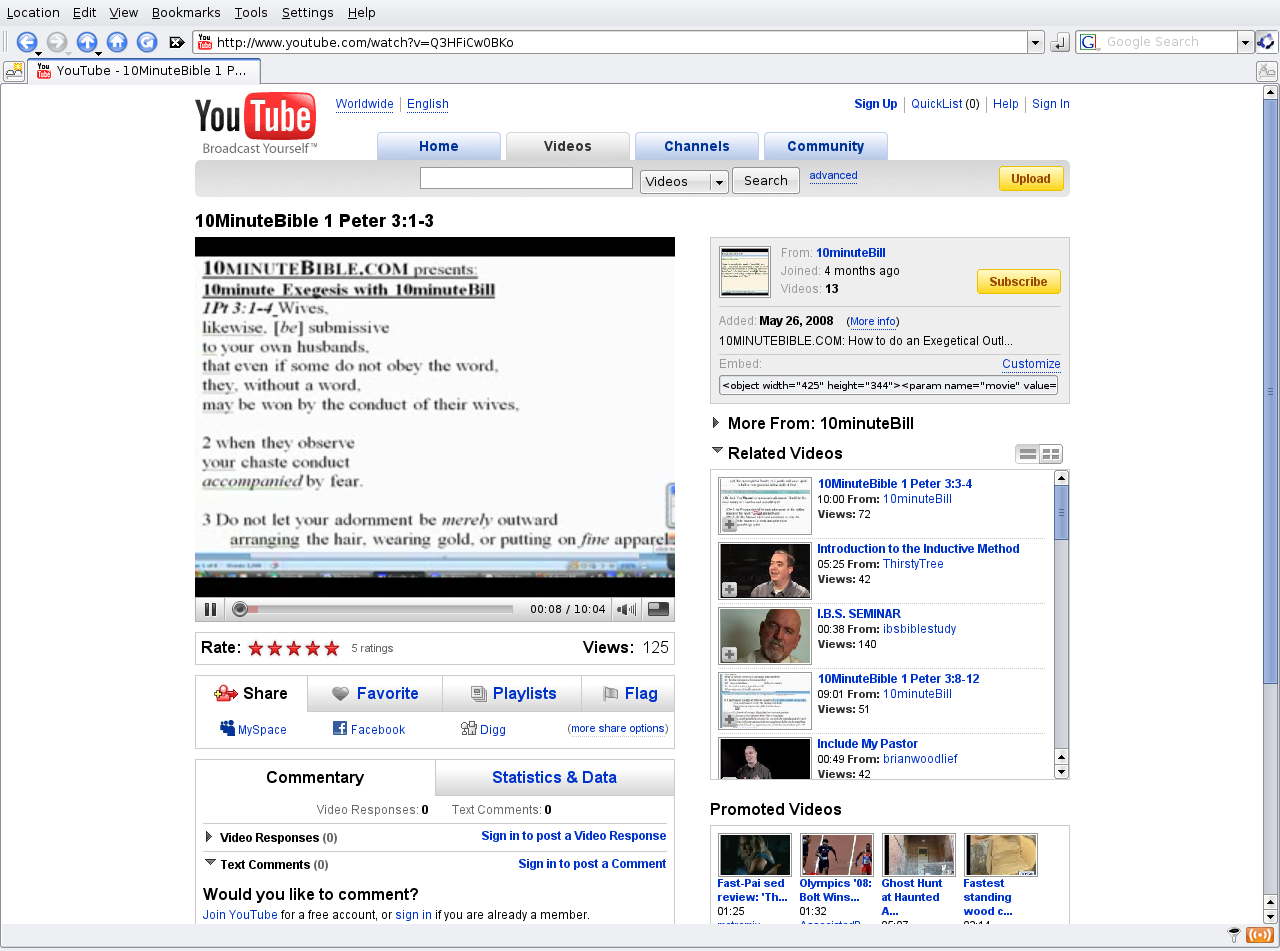The width and height of the screenshot is (1280, 951).
Task: Click the RSS feed icon in status bar
Action: point(1262,936)
